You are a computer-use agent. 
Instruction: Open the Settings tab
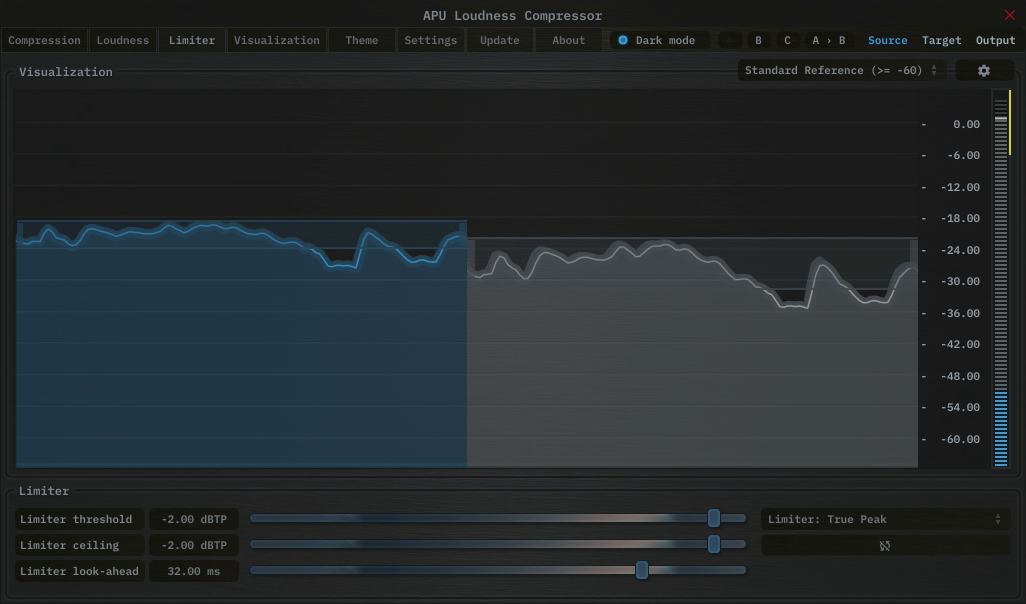pos(430,40)
